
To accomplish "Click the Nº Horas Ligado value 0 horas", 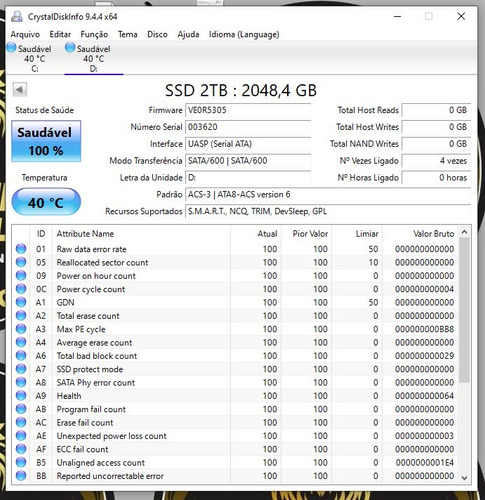I will click(436, 178).
